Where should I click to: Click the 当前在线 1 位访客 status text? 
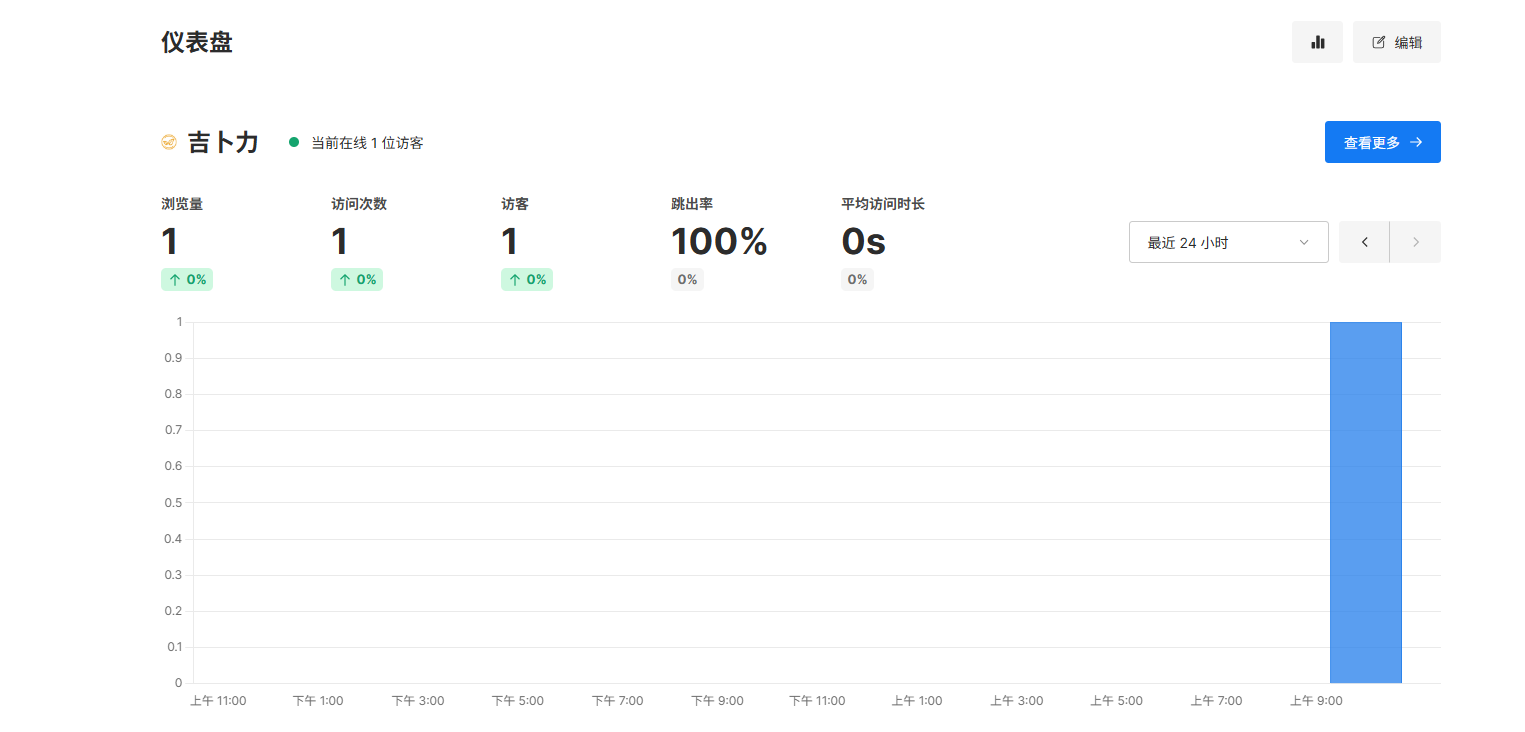[x=367, y=143]
